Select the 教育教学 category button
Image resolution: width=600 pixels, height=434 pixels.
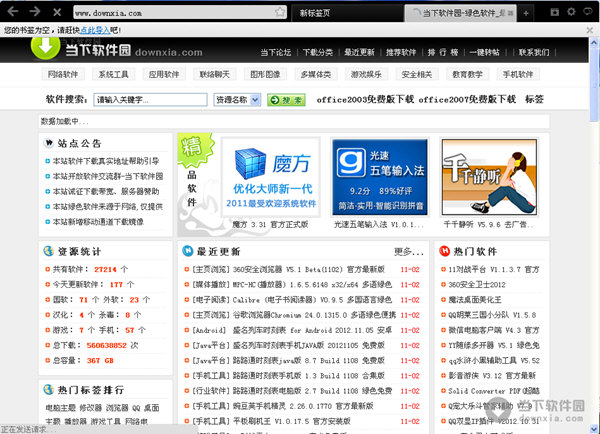[467, 74]
